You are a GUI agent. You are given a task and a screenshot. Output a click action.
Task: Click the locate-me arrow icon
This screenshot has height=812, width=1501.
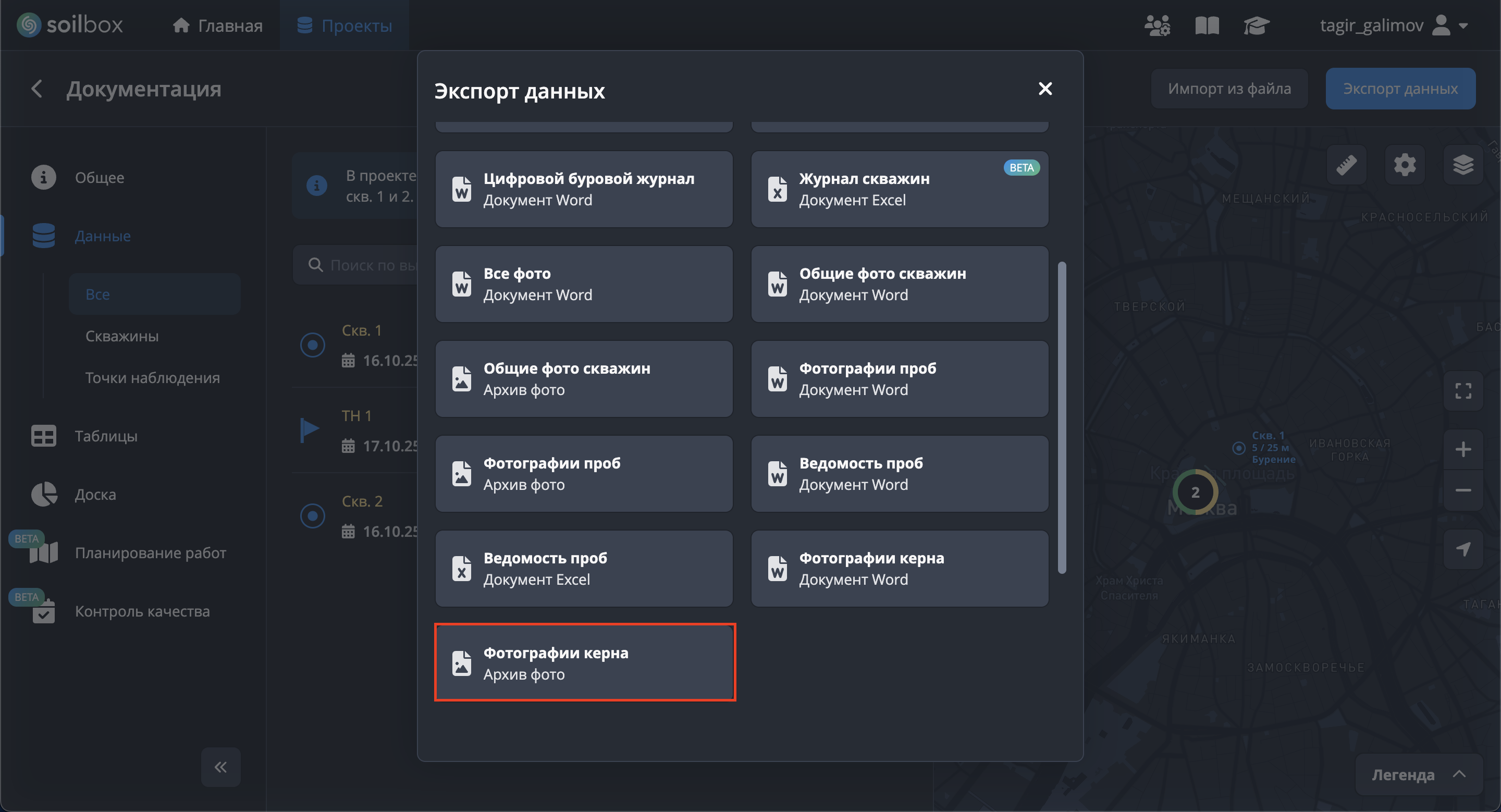point(1462,549)
